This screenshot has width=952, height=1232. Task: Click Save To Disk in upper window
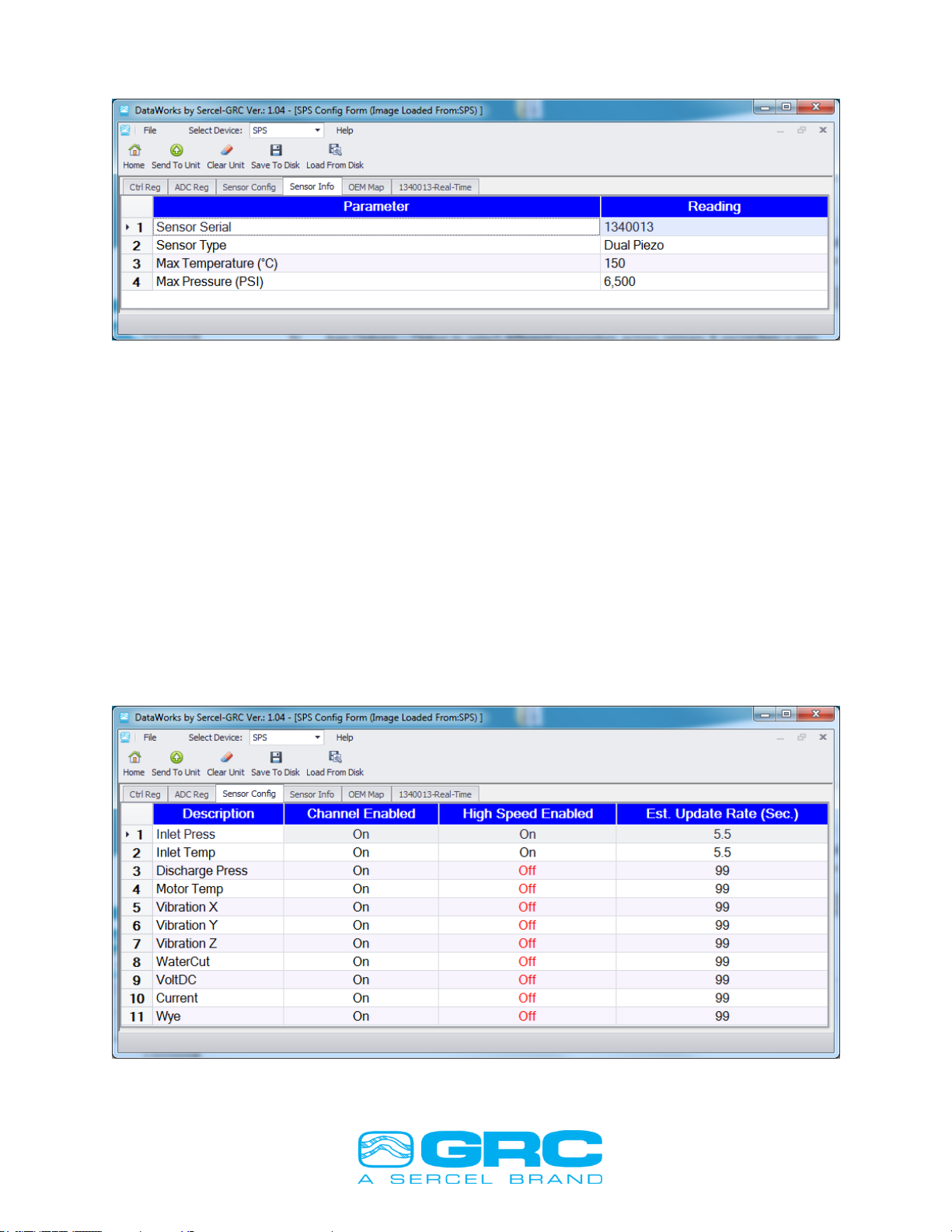[275, 156]
